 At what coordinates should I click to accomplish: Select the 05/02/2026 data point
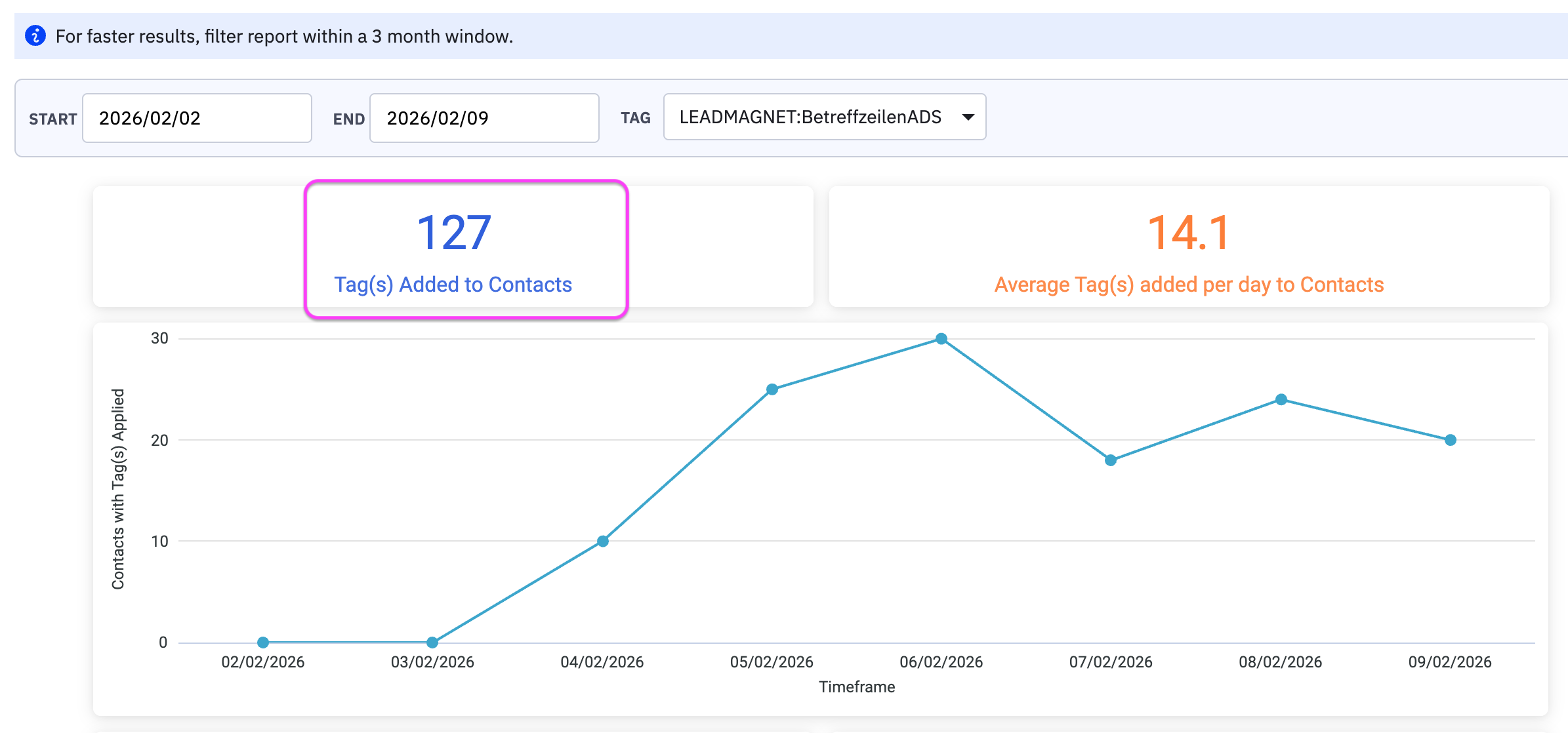772,389
